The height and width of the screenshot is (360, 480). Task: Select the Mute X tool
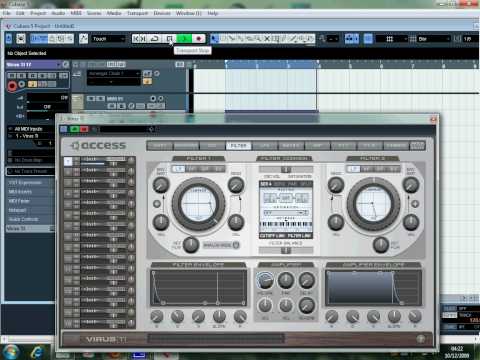[267, 39]
